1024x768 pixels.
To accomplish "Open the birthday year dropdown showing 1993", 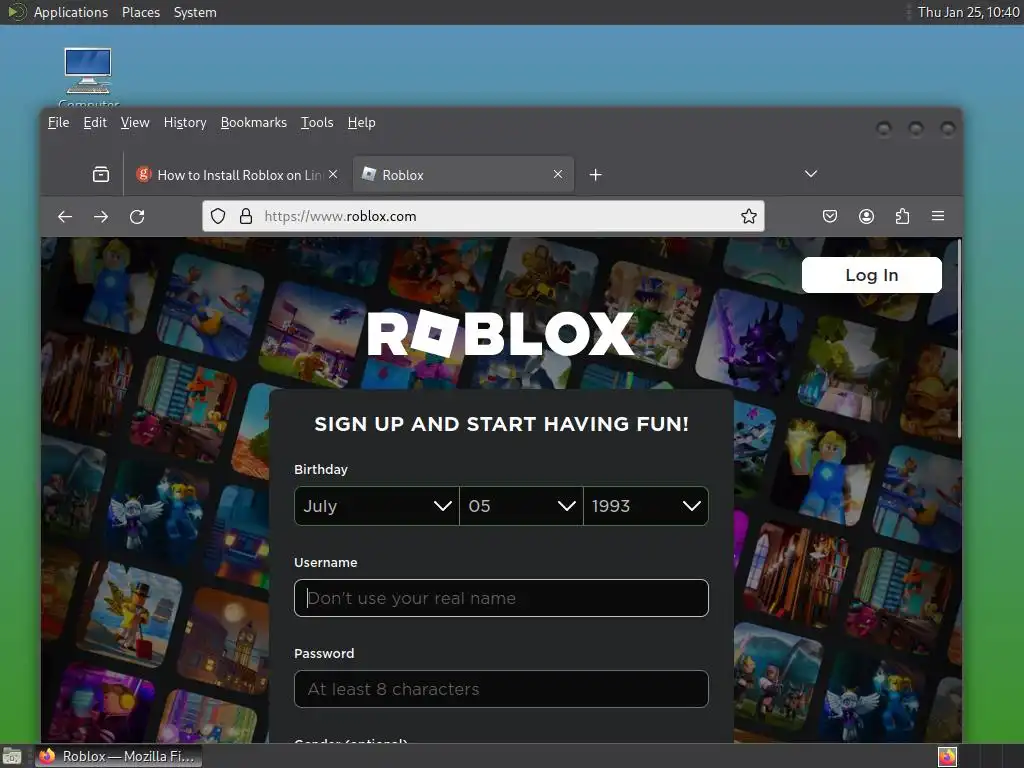I will (646, 505).
